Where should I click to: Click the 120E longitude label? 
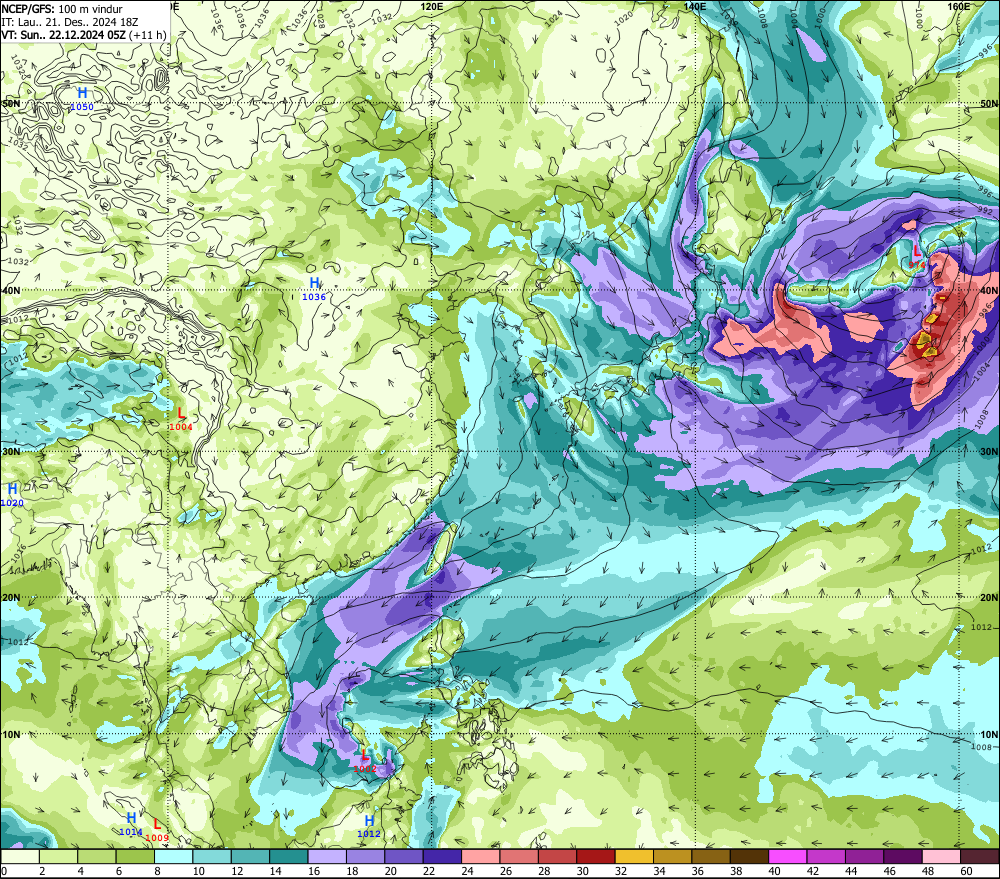[432, 6]
